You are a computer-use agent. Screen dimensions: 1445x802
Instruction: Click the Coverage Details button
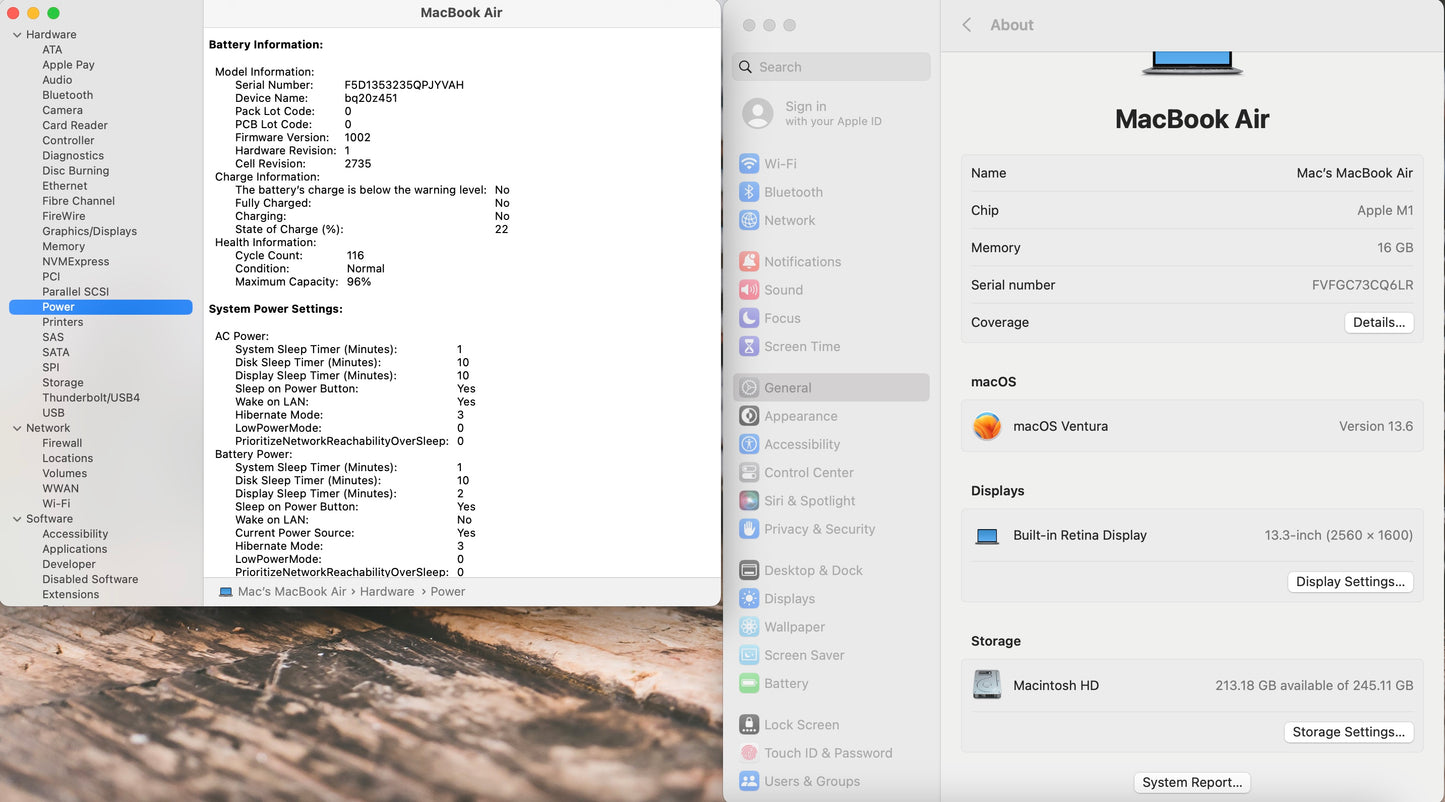click(x=1378, y=323)
